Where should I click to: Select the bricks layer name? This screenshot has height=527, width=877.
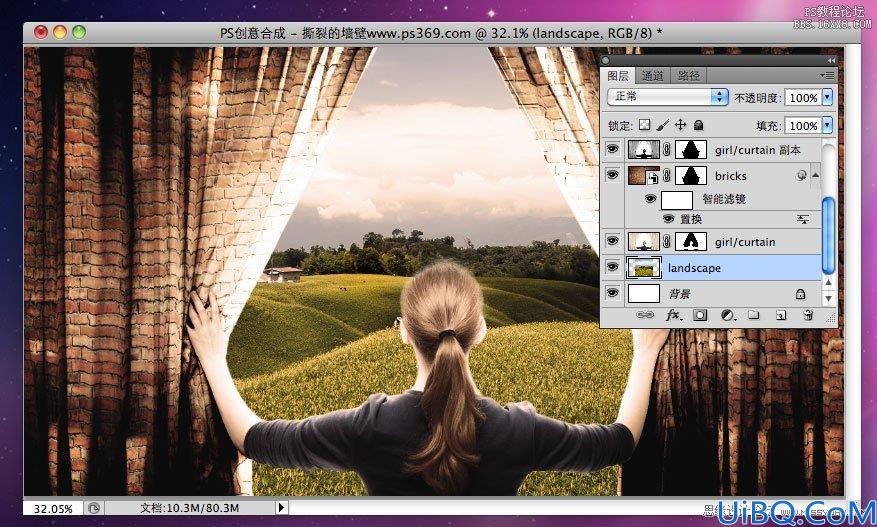click(x=730, y=176)
